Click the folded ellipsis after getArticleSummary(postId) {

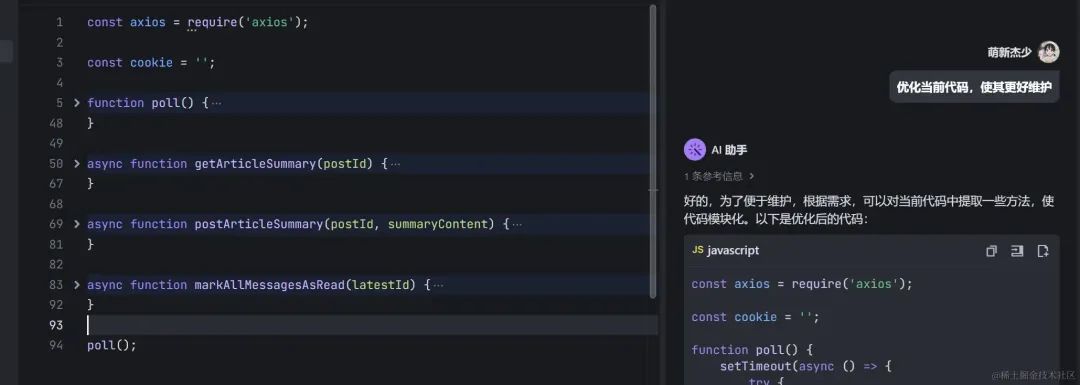point(395,164)
